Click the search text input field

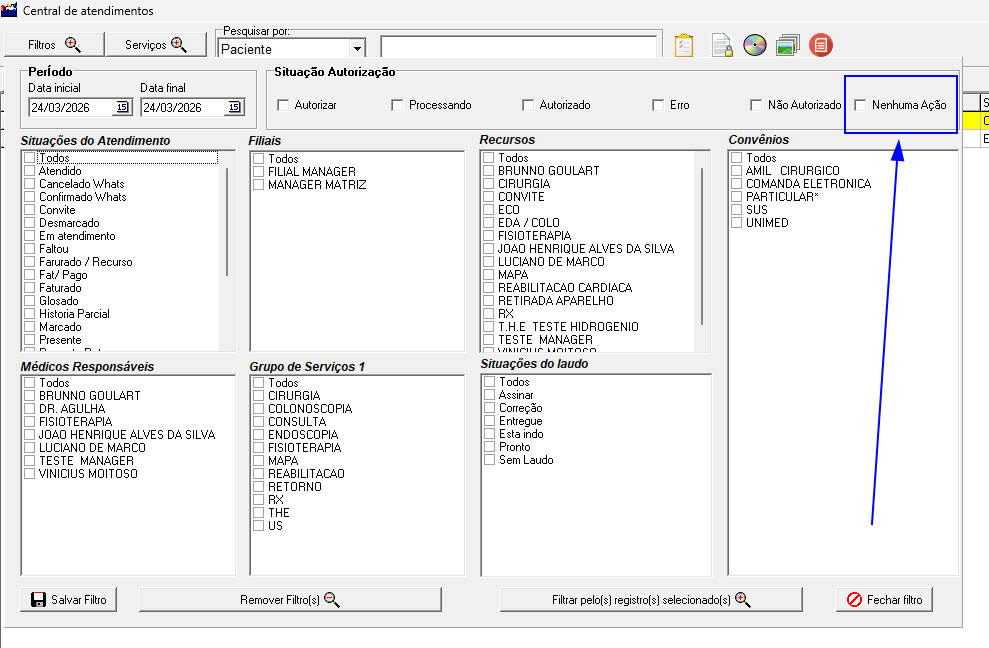click(x=518, y=48)
